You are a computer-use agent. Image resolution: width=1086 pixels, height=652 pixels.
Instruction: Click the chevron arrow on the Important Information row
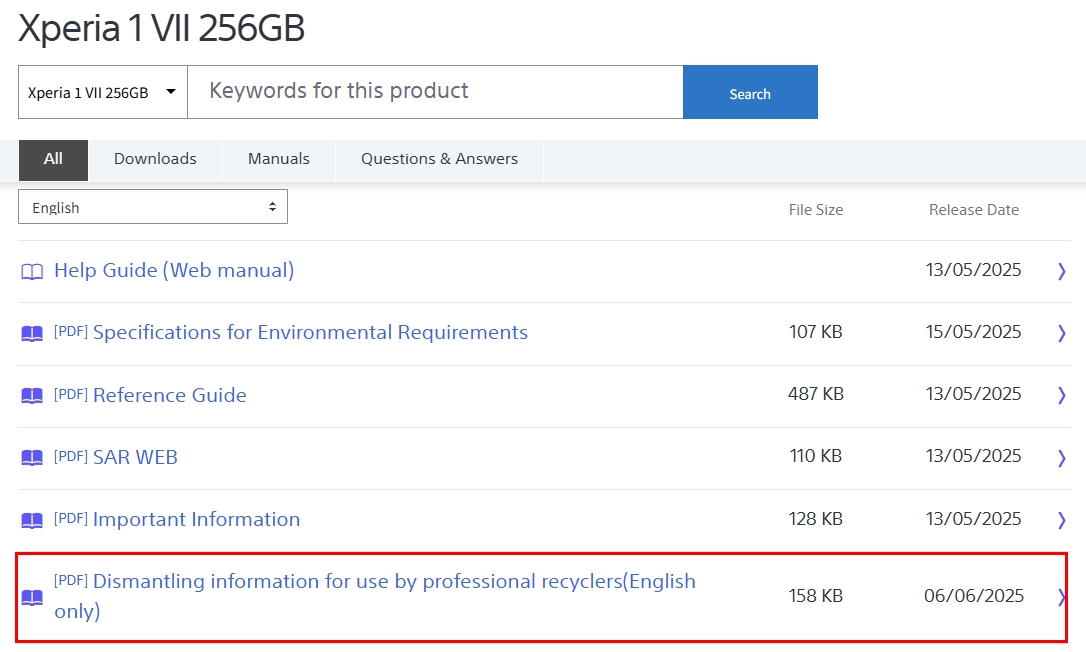coord(1062,520)
